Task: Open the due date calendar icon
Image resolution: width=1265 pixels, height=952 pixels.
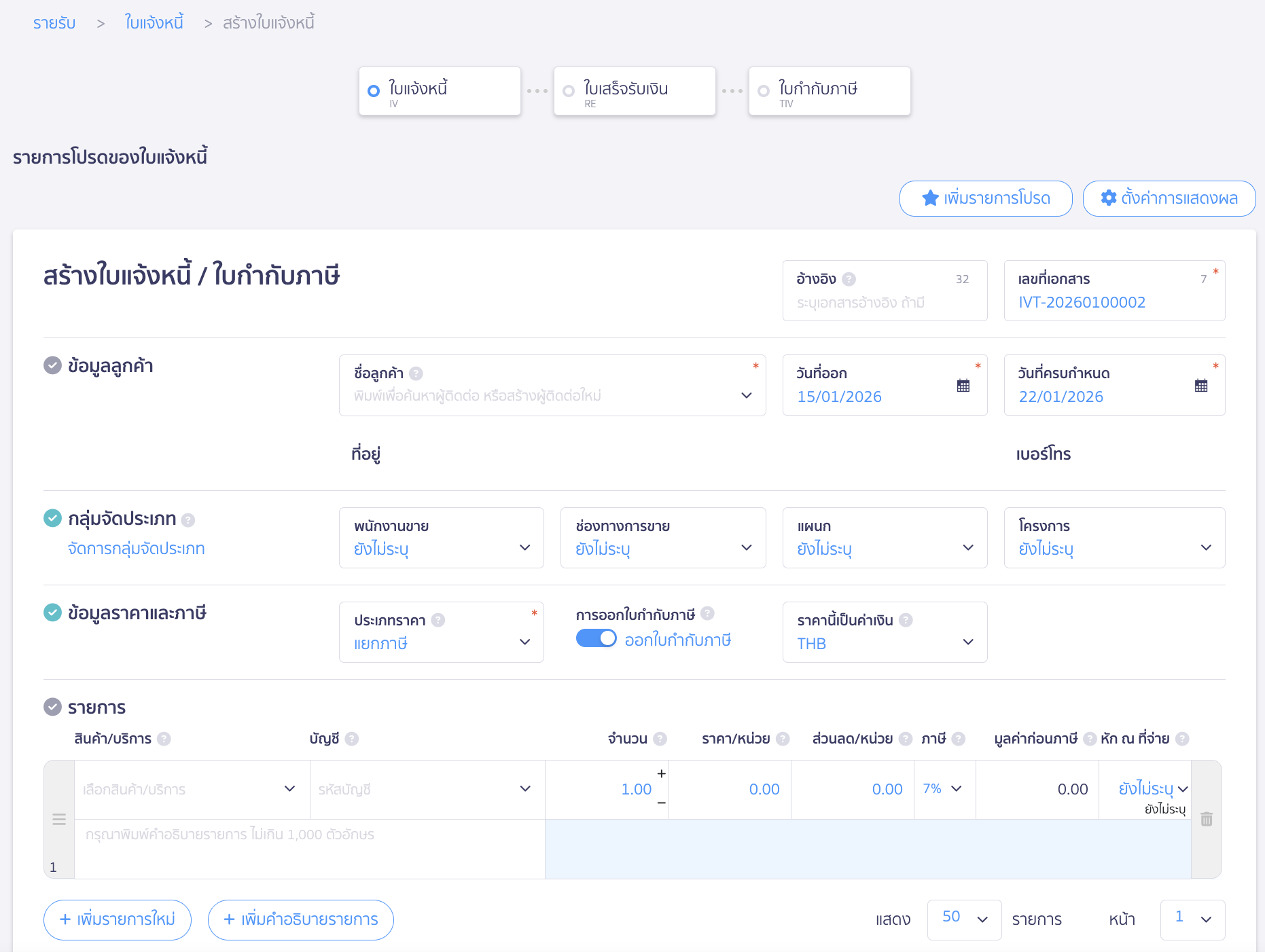Action: coord(1200,386)
